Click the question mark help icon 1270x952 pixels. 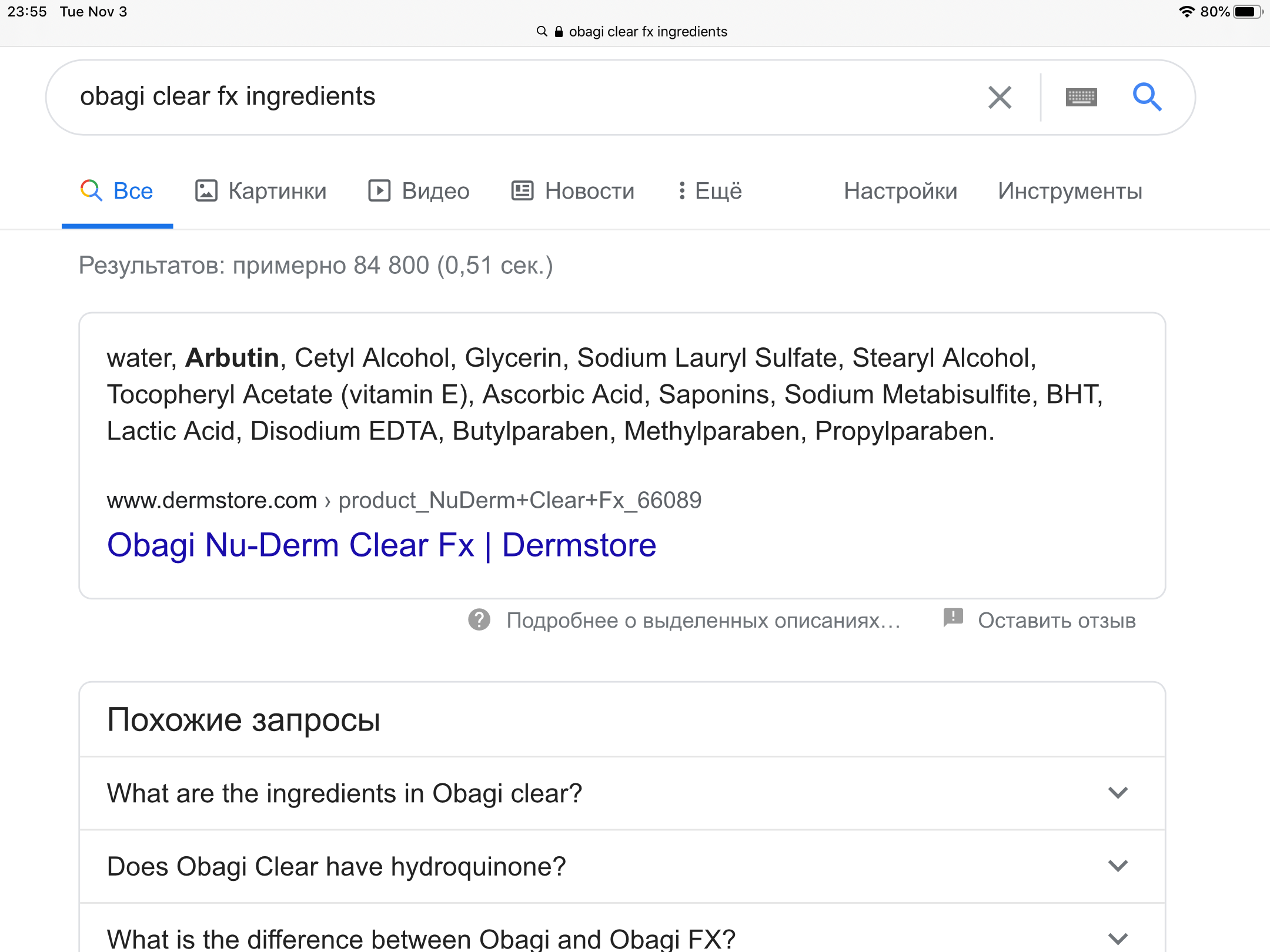[x=479, y=619]
